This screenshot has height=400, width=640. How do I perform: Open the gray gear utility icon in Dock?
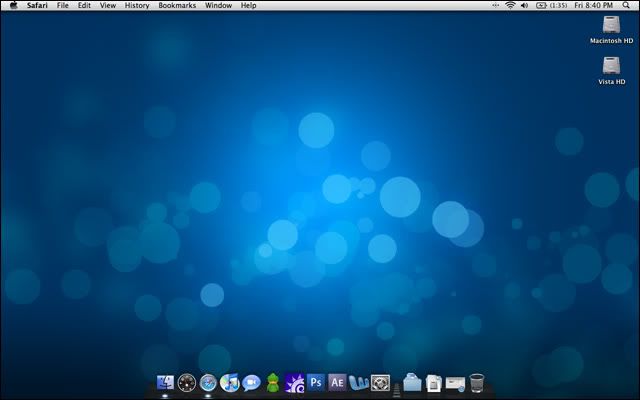tap(380, 383)
